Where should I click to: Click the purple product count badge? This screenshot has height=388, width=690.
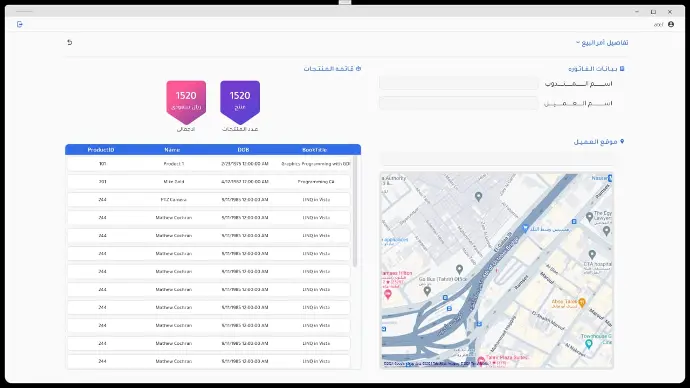[x=240, y=102]
